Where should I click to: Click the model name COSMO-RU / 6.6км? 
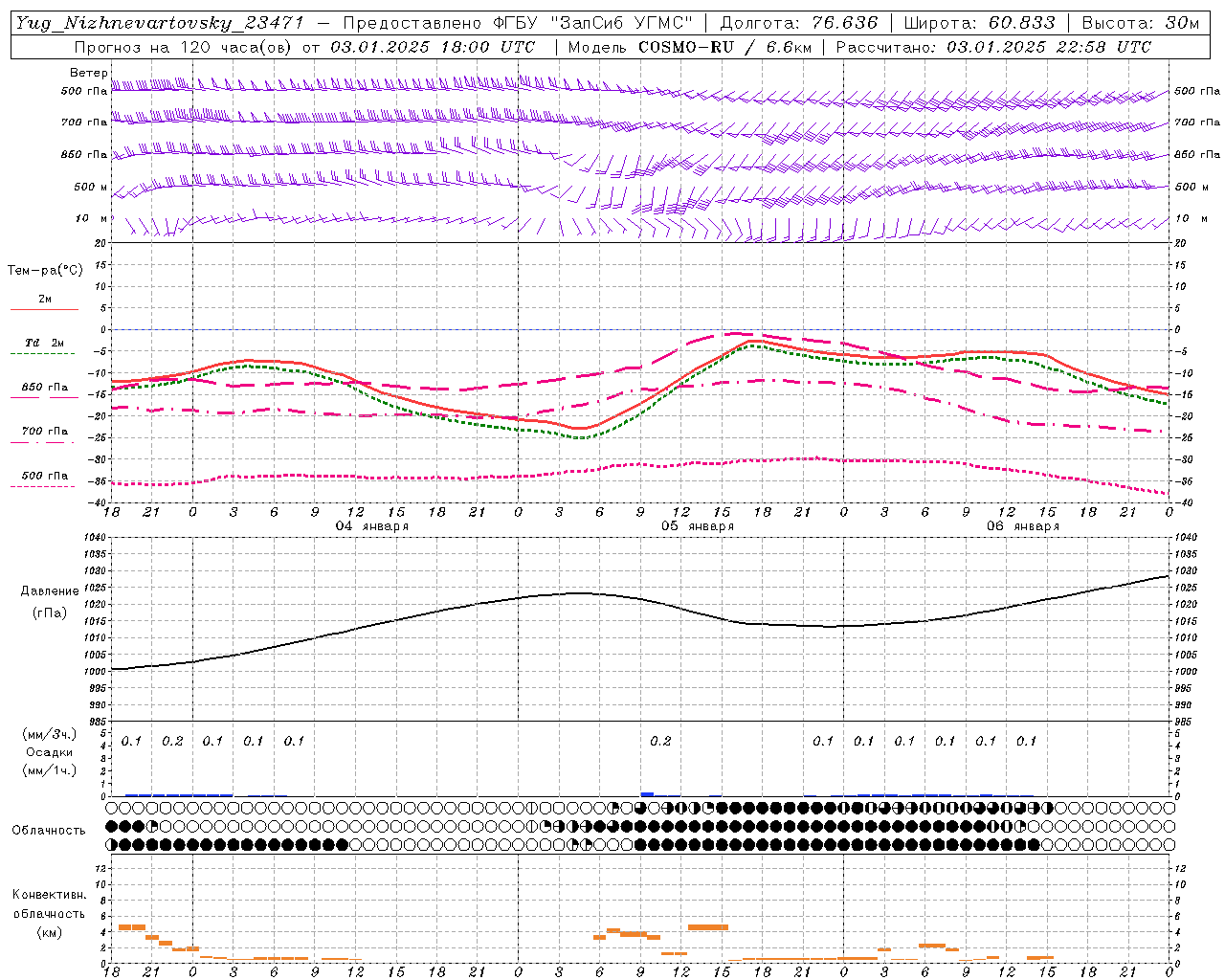click(725, 47)
